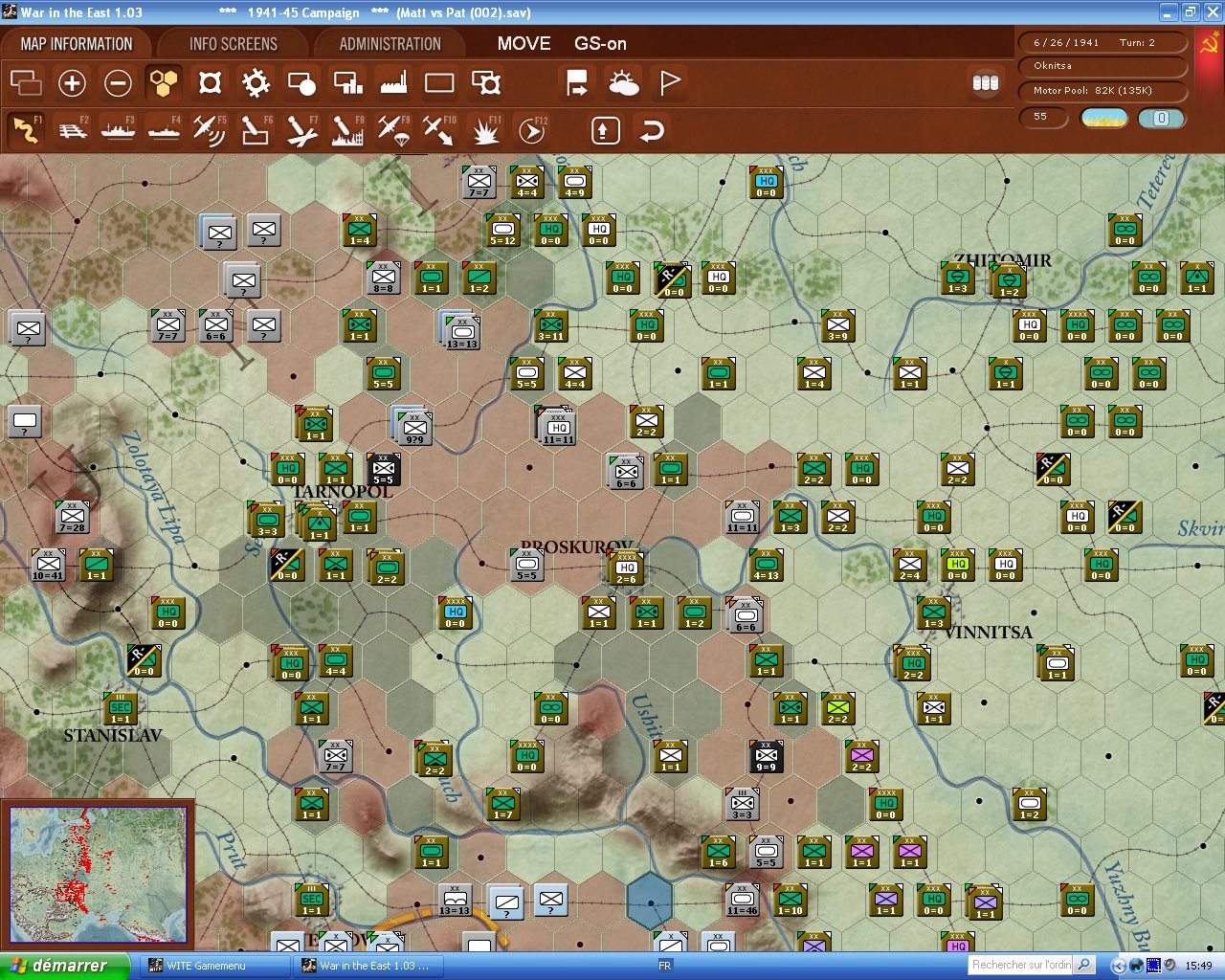The width and height of the screenshot is (1225, 980).
Task: Click the rectangle with bar chart icon
Action: (347, 83)
